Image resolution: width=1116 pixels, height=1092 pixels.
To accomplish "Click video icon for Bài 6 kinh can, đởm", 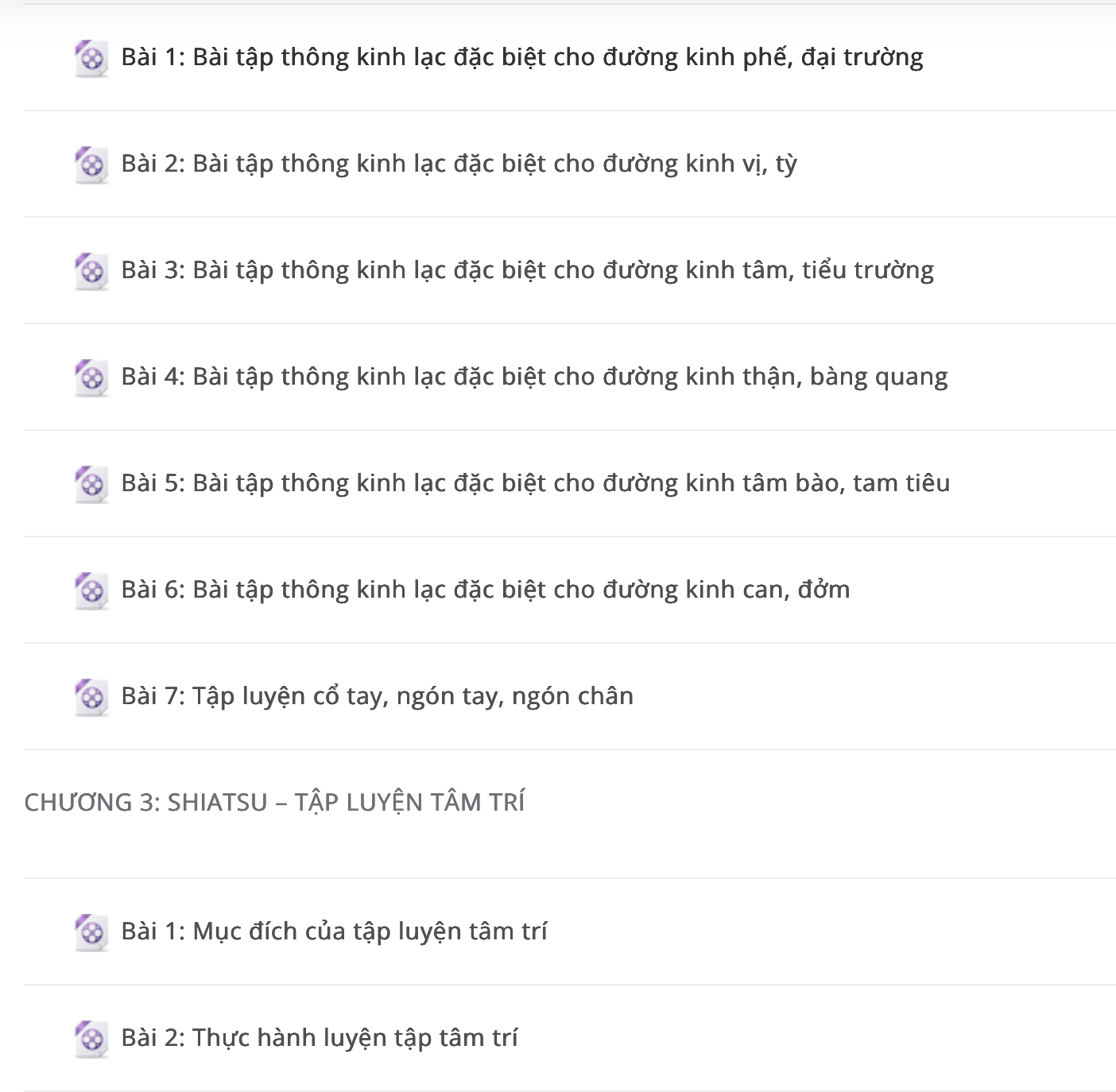I will coord(91,591).
